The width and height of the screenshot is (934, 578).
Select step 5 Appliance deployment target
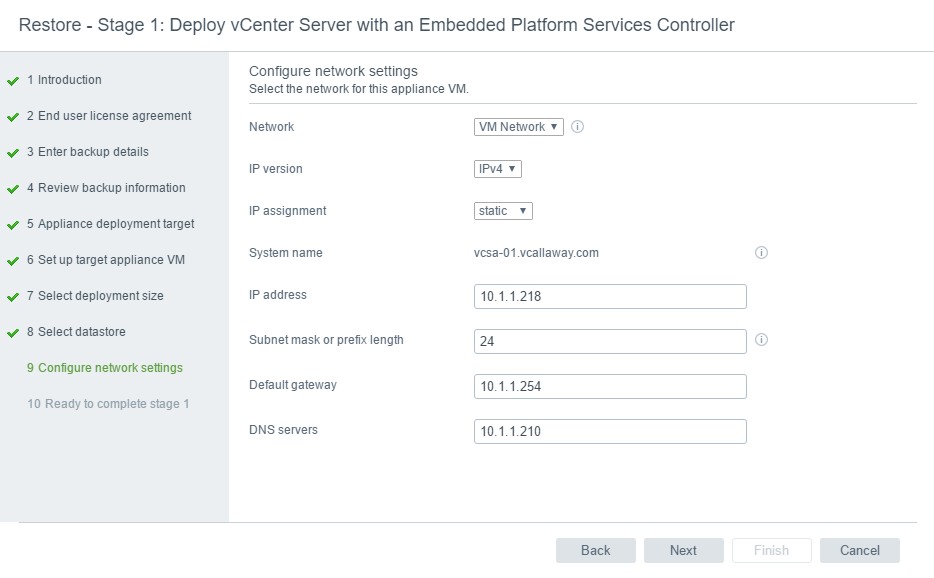111,224
